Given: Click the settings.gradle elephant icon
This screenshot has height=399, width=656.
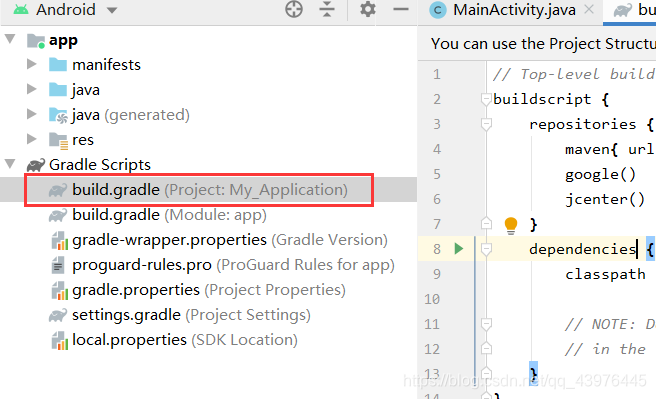Looking at the screenshot, I should (58, 315).
